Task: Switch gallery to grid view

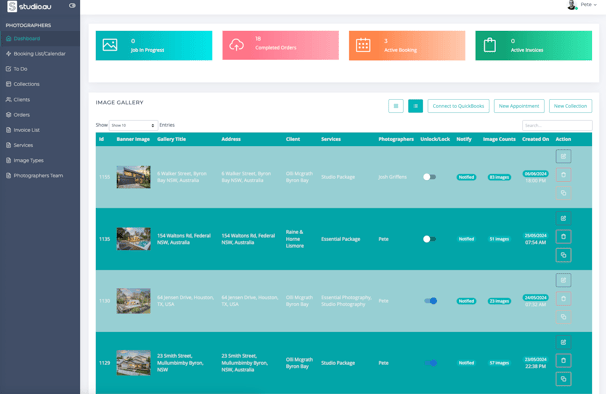Action: point(396,106)
